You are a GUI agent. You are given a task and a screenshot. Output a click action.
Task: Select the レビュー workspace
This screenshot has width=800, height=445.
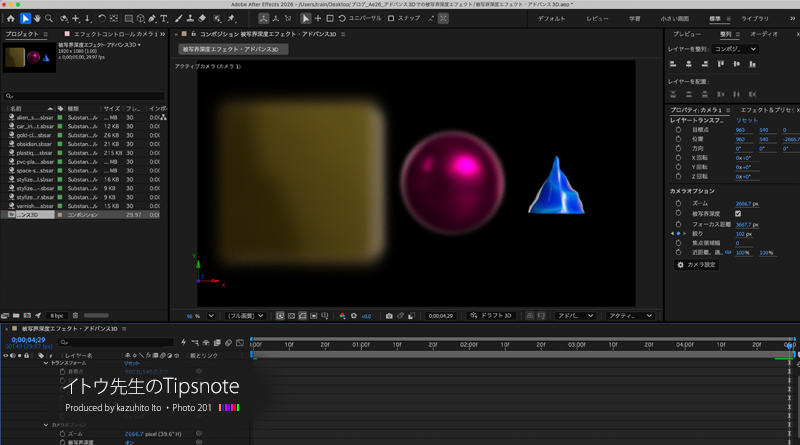[597, 18]
